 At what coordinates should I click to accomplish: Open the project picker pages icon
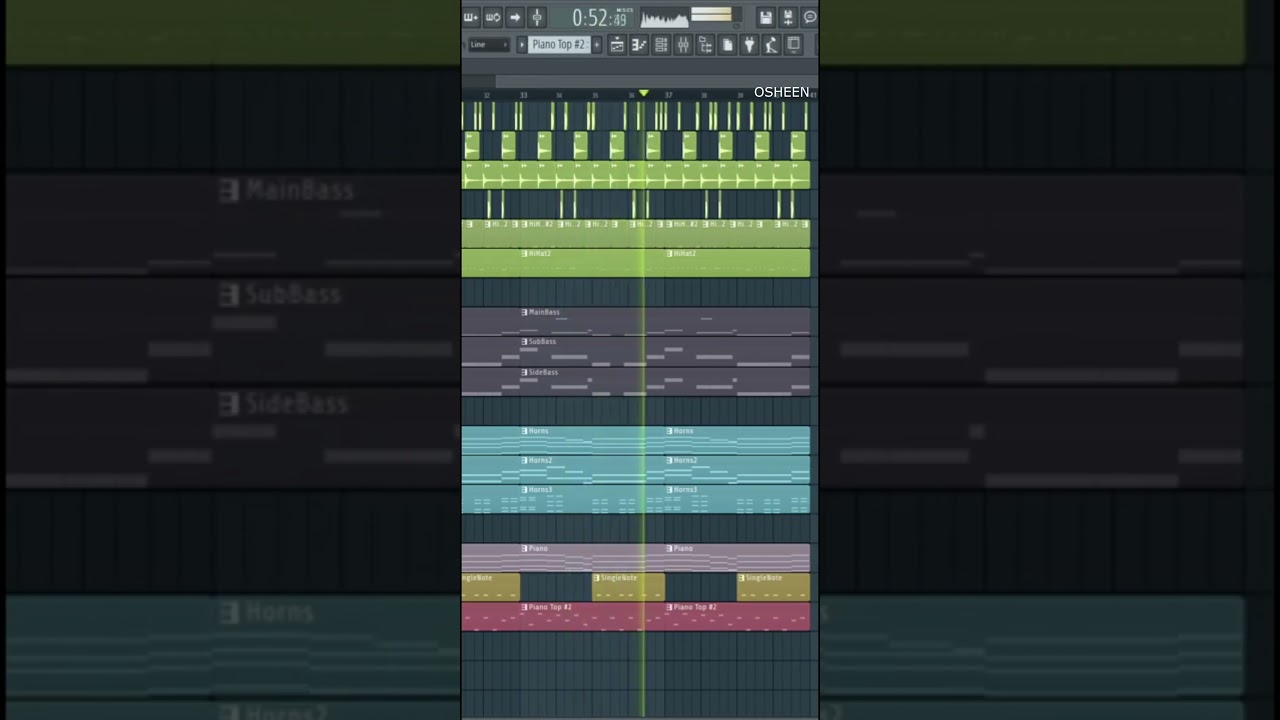(x=727, y=45)
